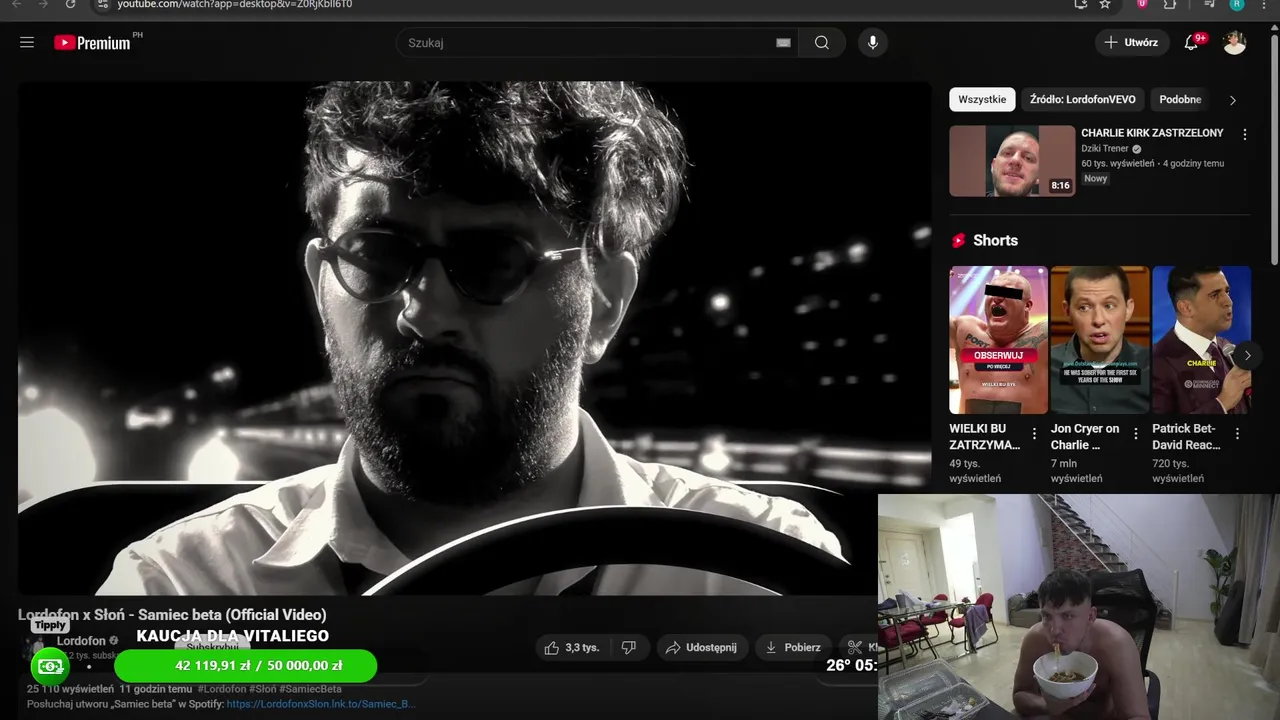Image resolution: width=1280 pixels, height=720 pixels.
Task: Select the Wszystkie filter chip
Action: click(x=982, y=99)
